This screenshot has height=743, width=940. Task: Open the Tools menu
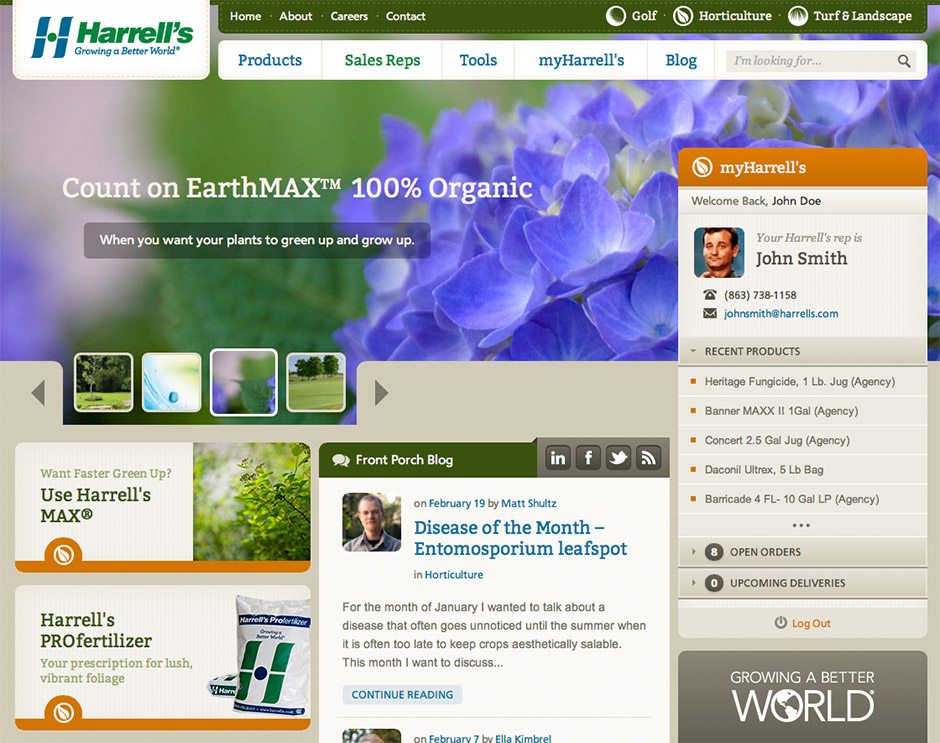(478, 60)
